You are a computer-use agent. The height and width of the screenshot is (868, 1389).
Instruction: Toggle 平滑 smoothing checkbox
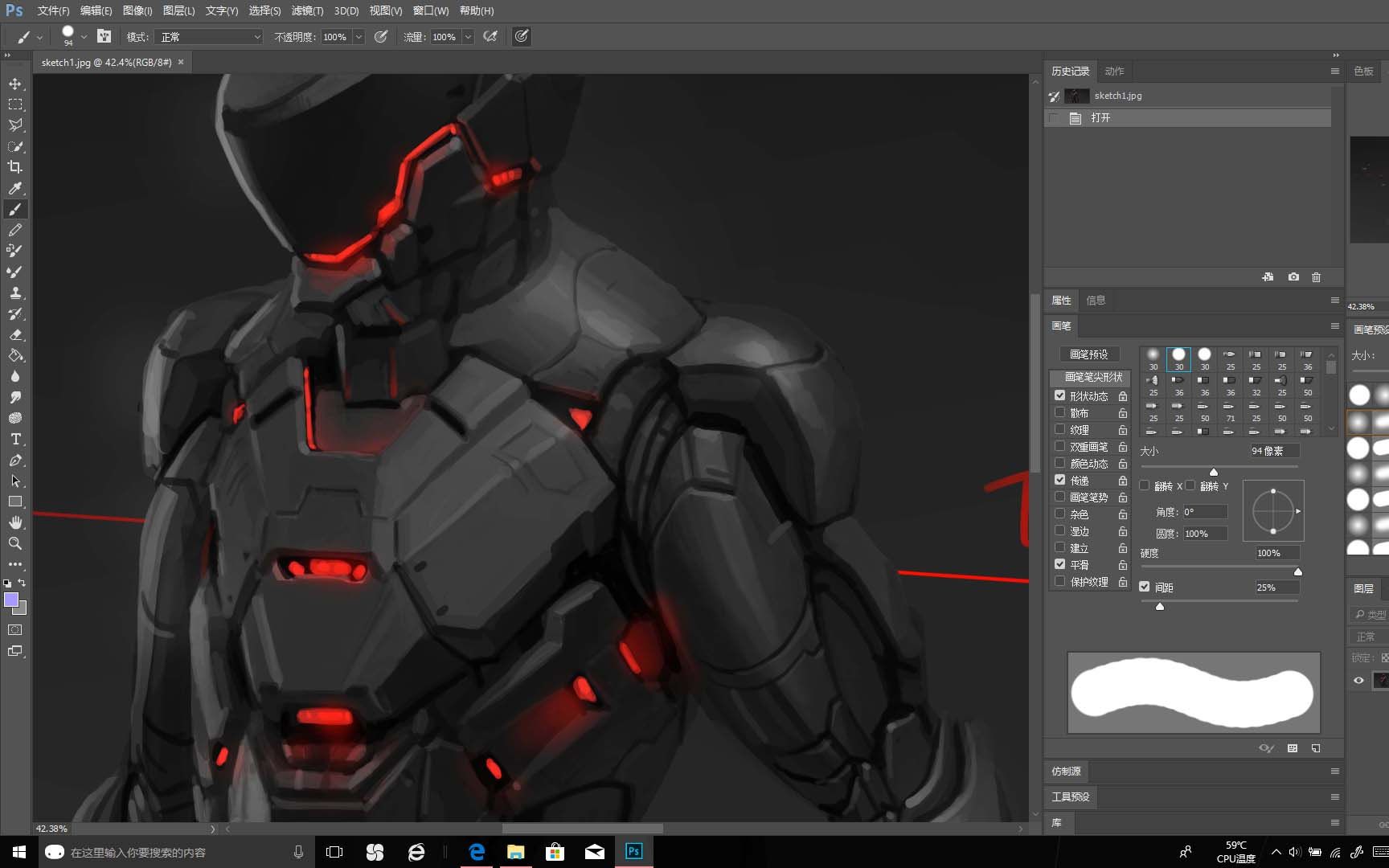click(x=1059, y=564)
